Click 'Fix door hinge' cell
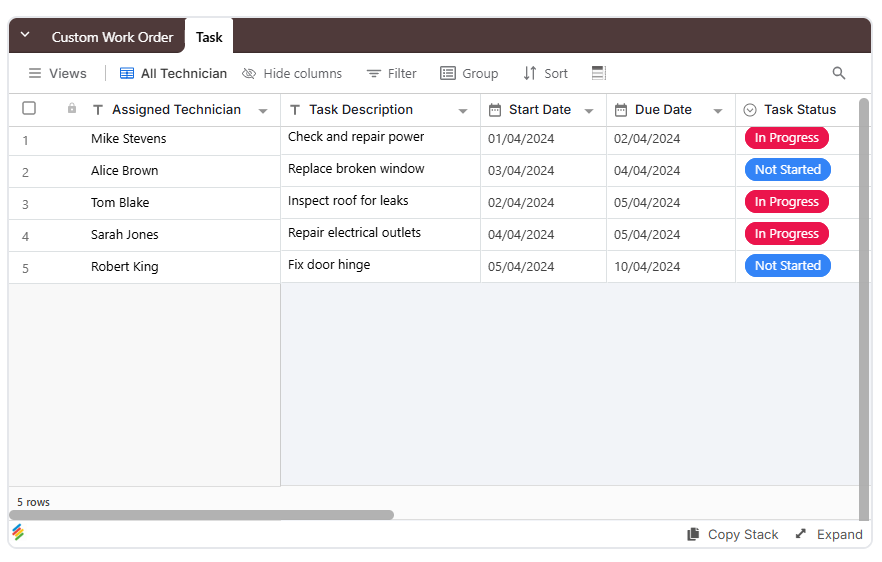This screenshot has width=882, height=562. point(380,267)
